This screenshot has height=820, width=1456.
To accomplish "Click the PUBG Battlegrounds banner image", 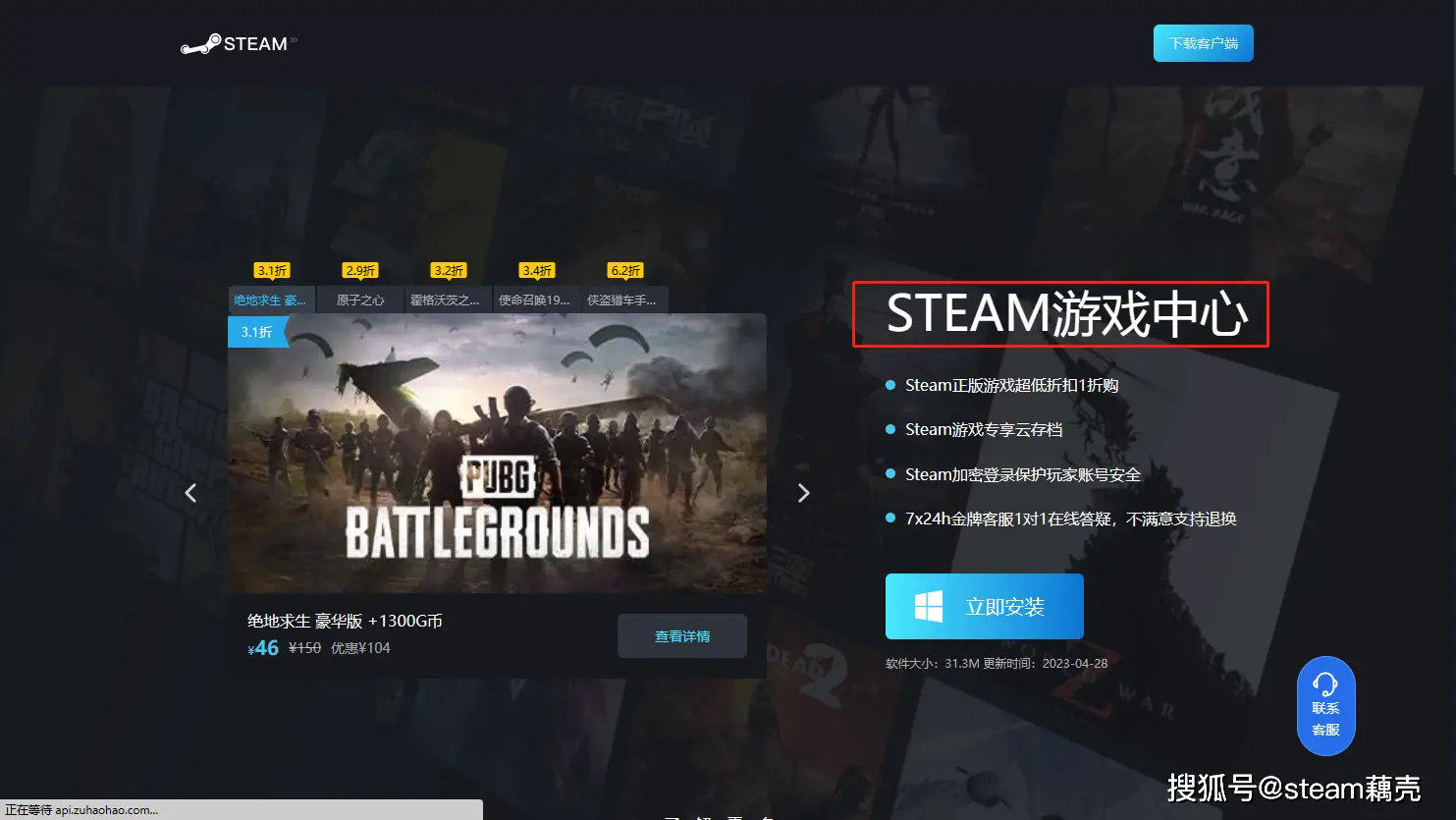I will click(497, 453).
